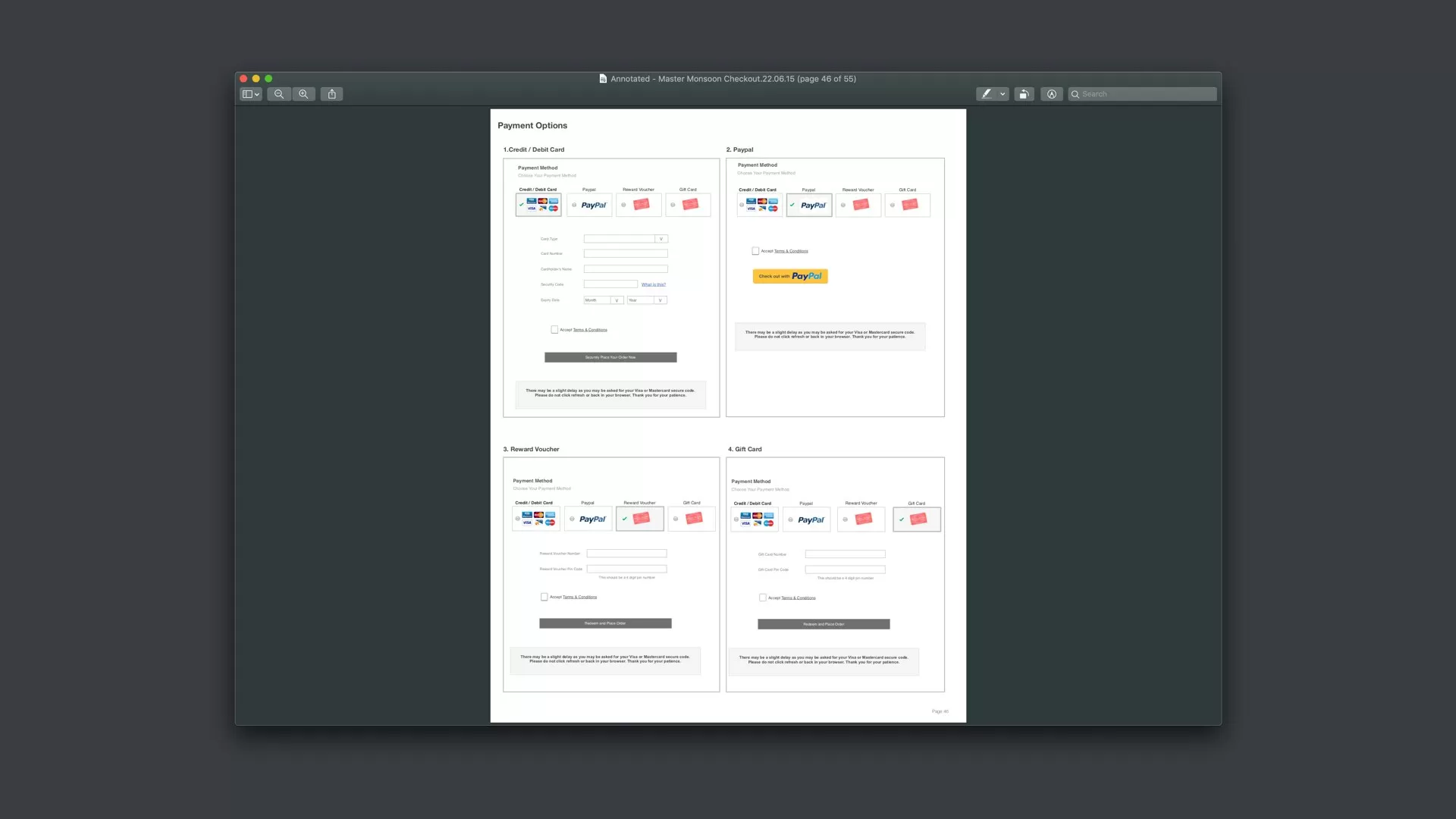Select the highlight pen tool
Viewport: 1456px width, 819px height.
click(x=987, y=94)
